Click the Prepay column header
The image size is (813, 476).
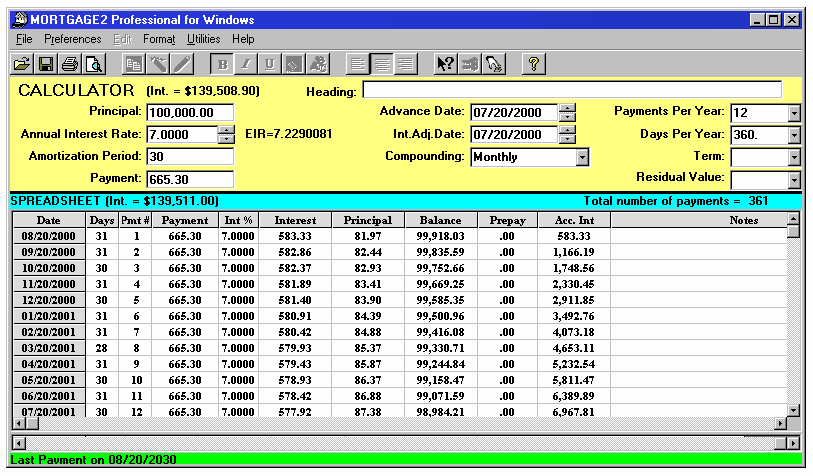[507, 220]
